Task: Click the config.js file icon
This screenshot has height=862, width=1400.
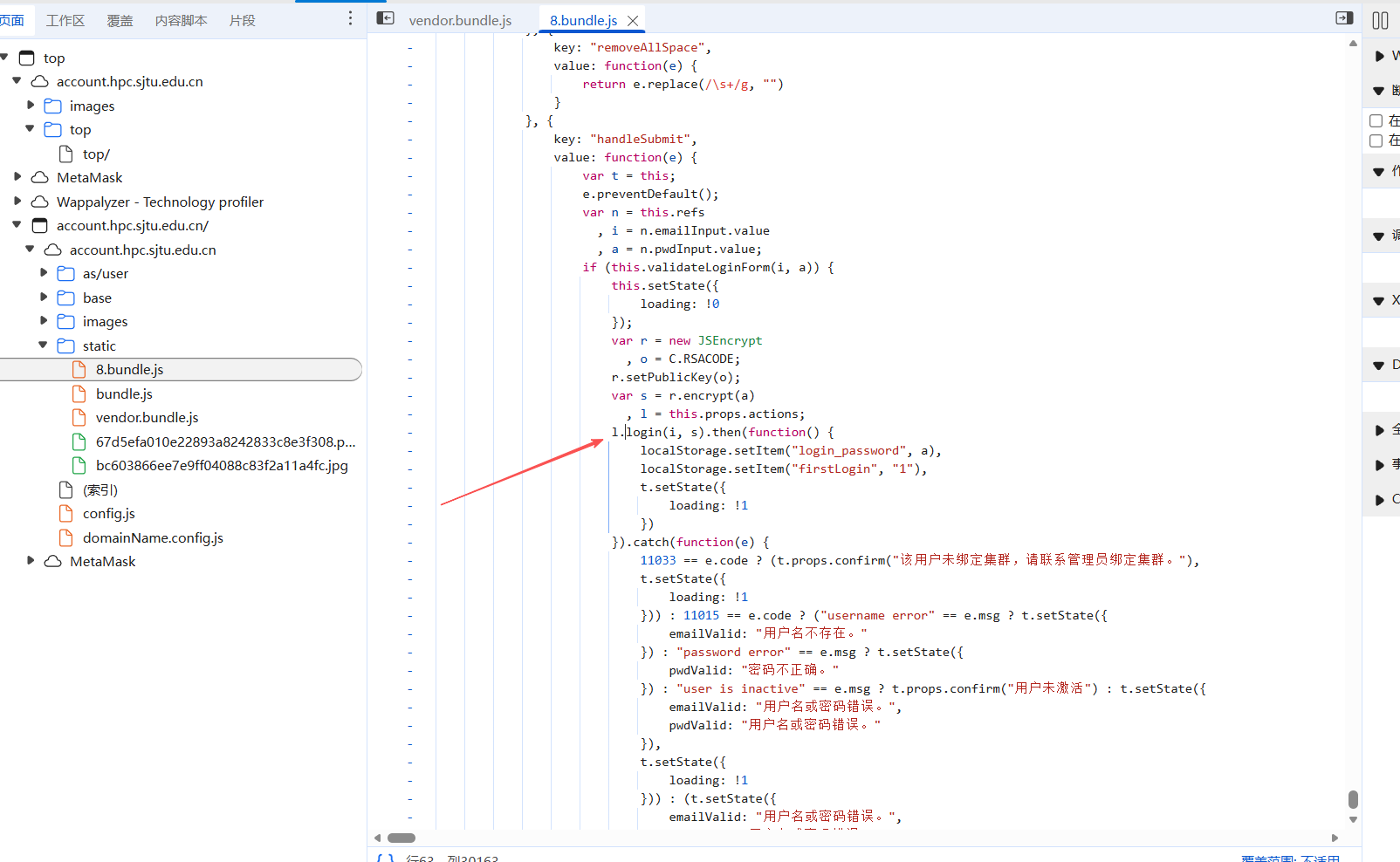Action: (66, 513)
